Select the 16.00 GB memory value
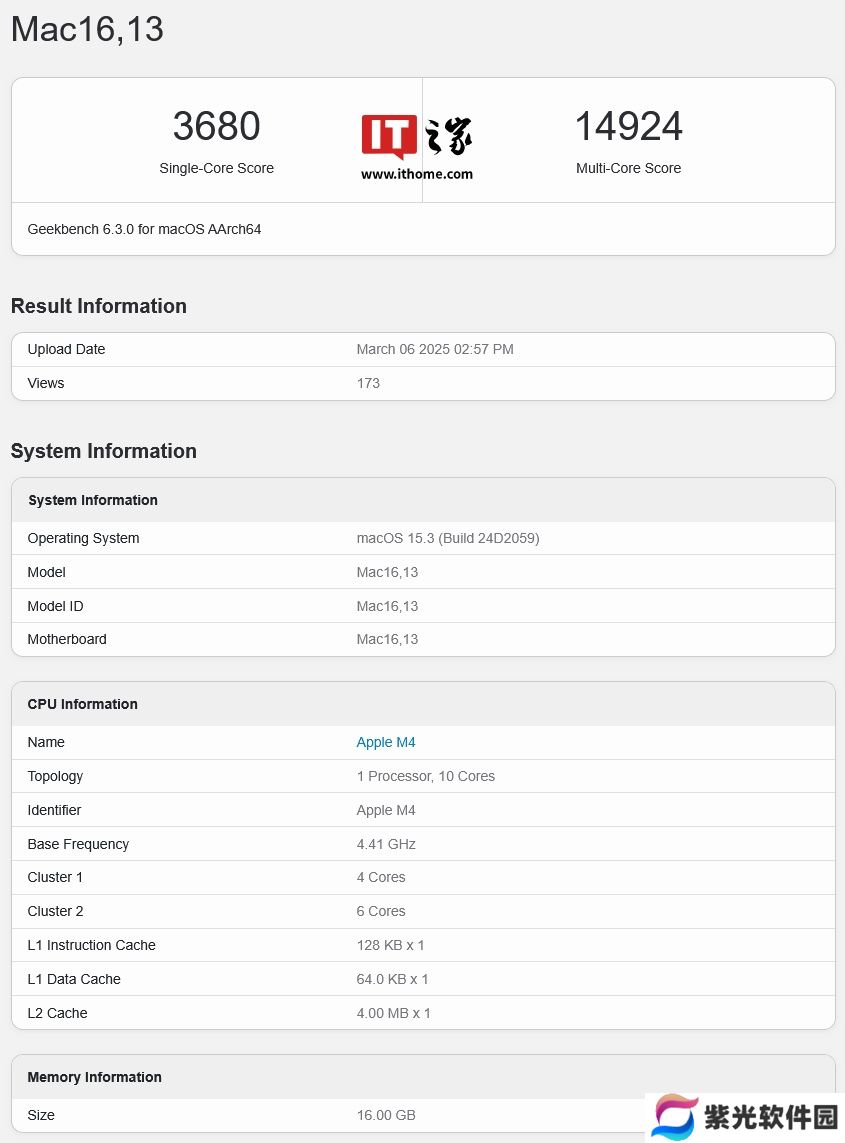 click(386, 1115)
